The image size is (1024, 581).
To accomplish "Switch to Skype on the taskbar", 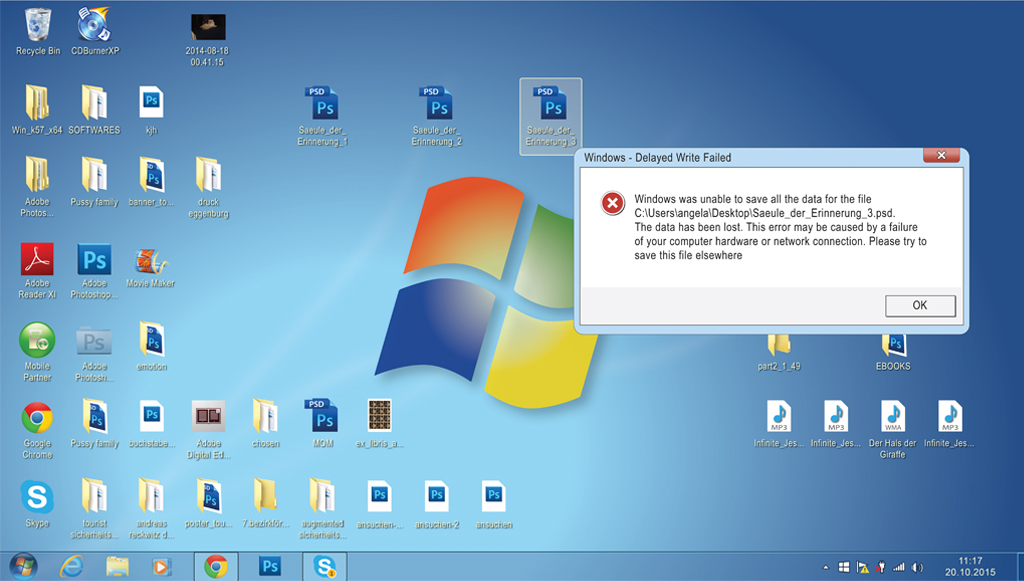I will 324,566.
